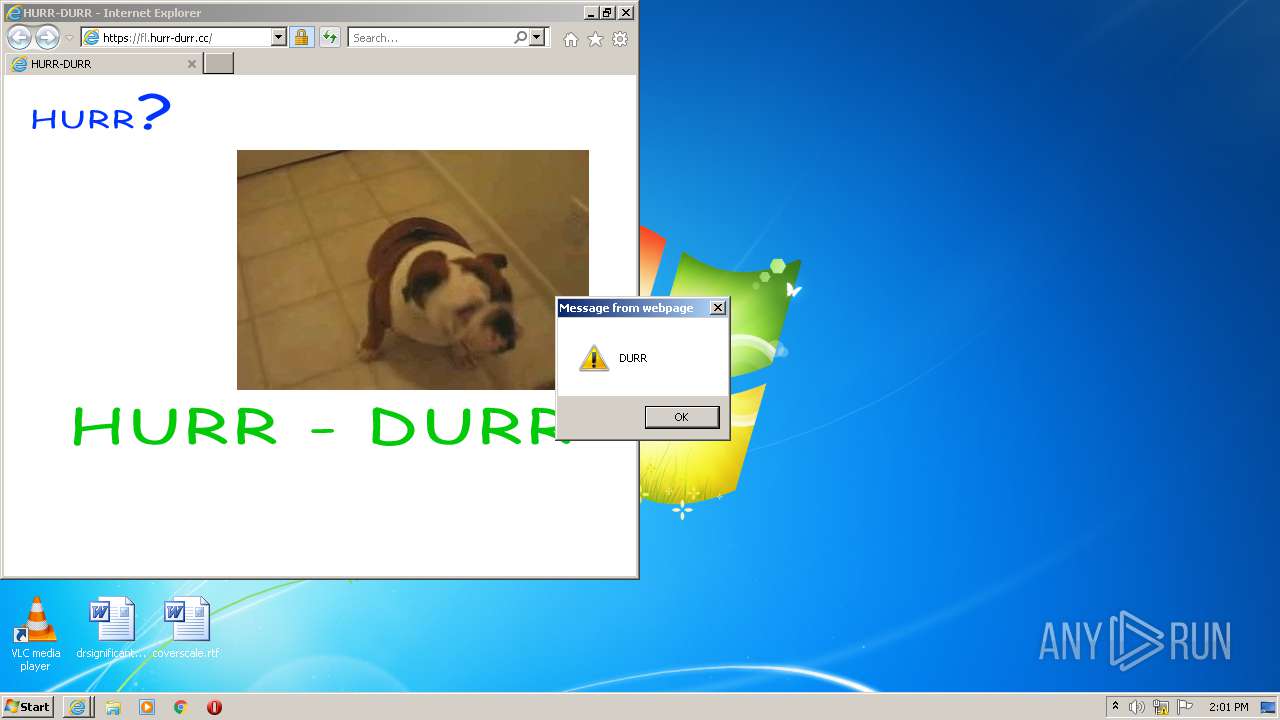Close the Message from webpage dialog
The height and width of the screenshot is (720, 1280).
click(717, 308)
